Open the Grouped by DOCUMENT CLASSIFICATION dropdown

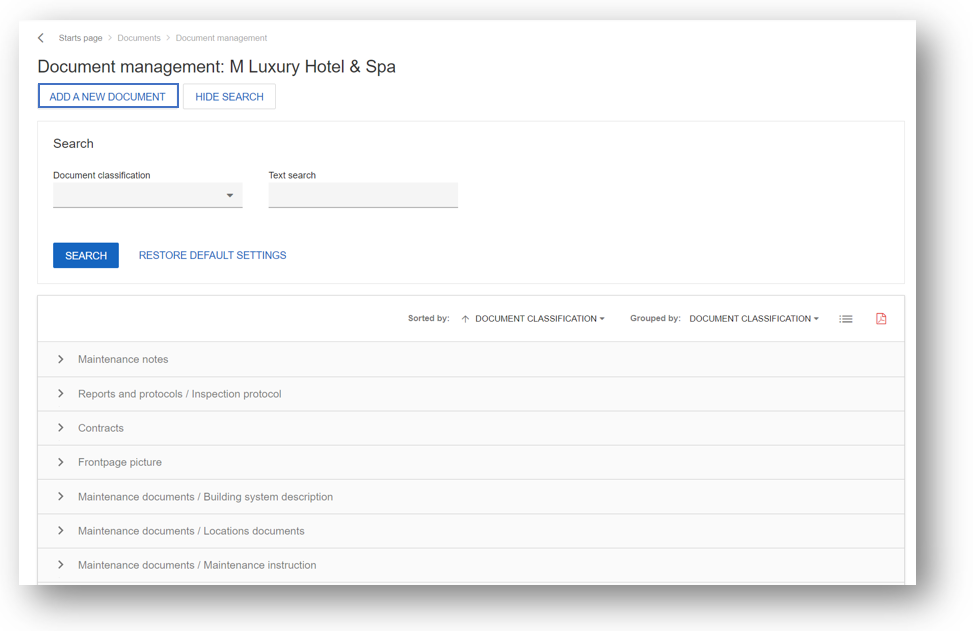tap(754, 318)
